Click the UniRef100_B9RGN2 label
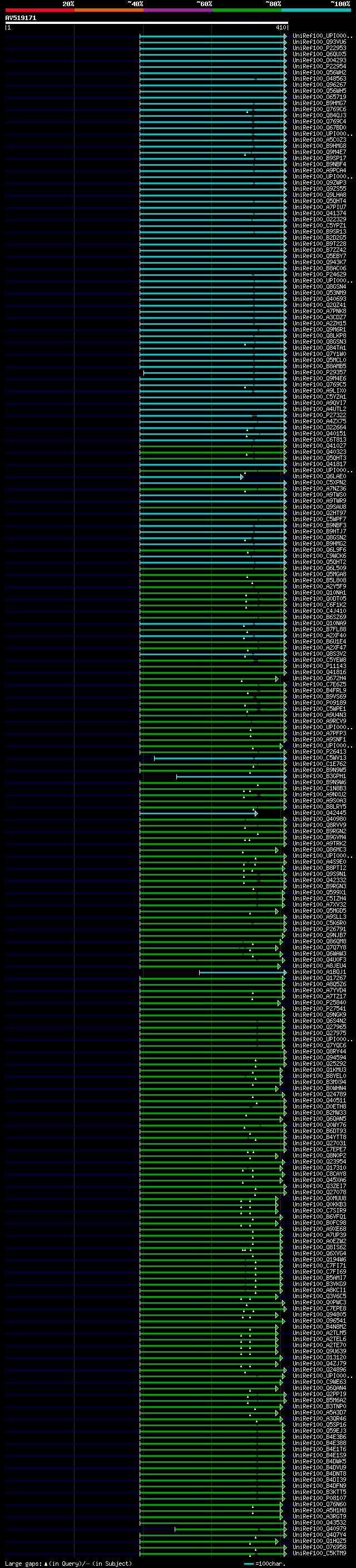 pos(319,831)
